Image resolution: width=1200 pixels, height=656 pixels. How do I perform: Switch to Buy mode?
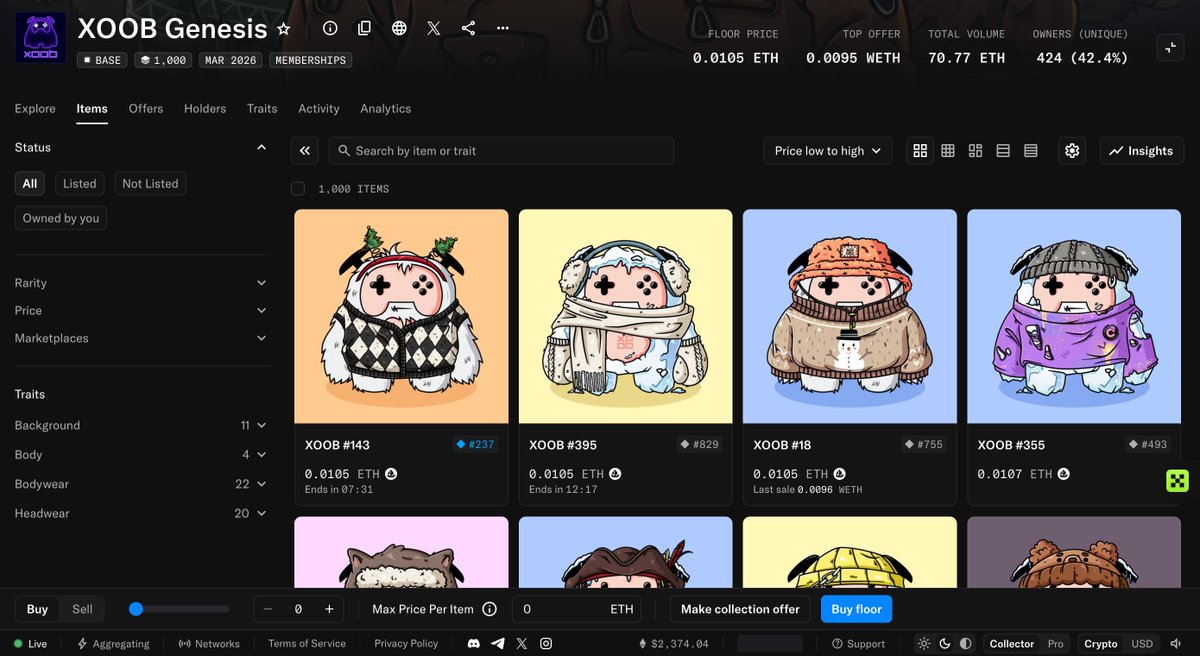[37, 609]
